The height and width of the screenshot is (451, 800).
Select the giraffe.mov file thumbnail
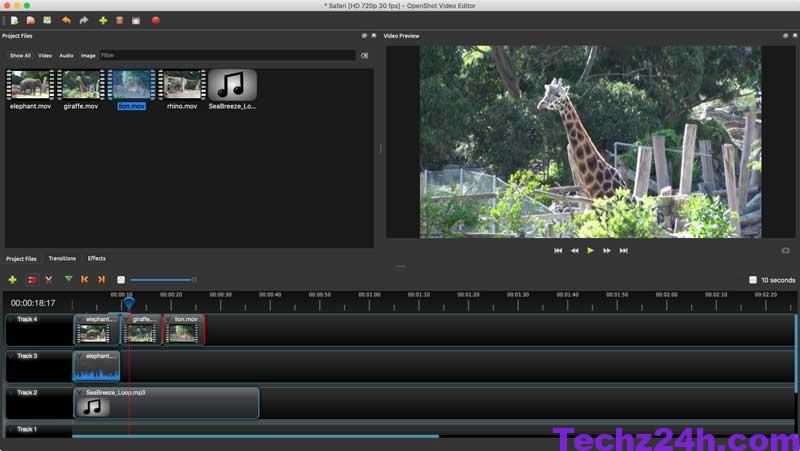tap(81, 85)
